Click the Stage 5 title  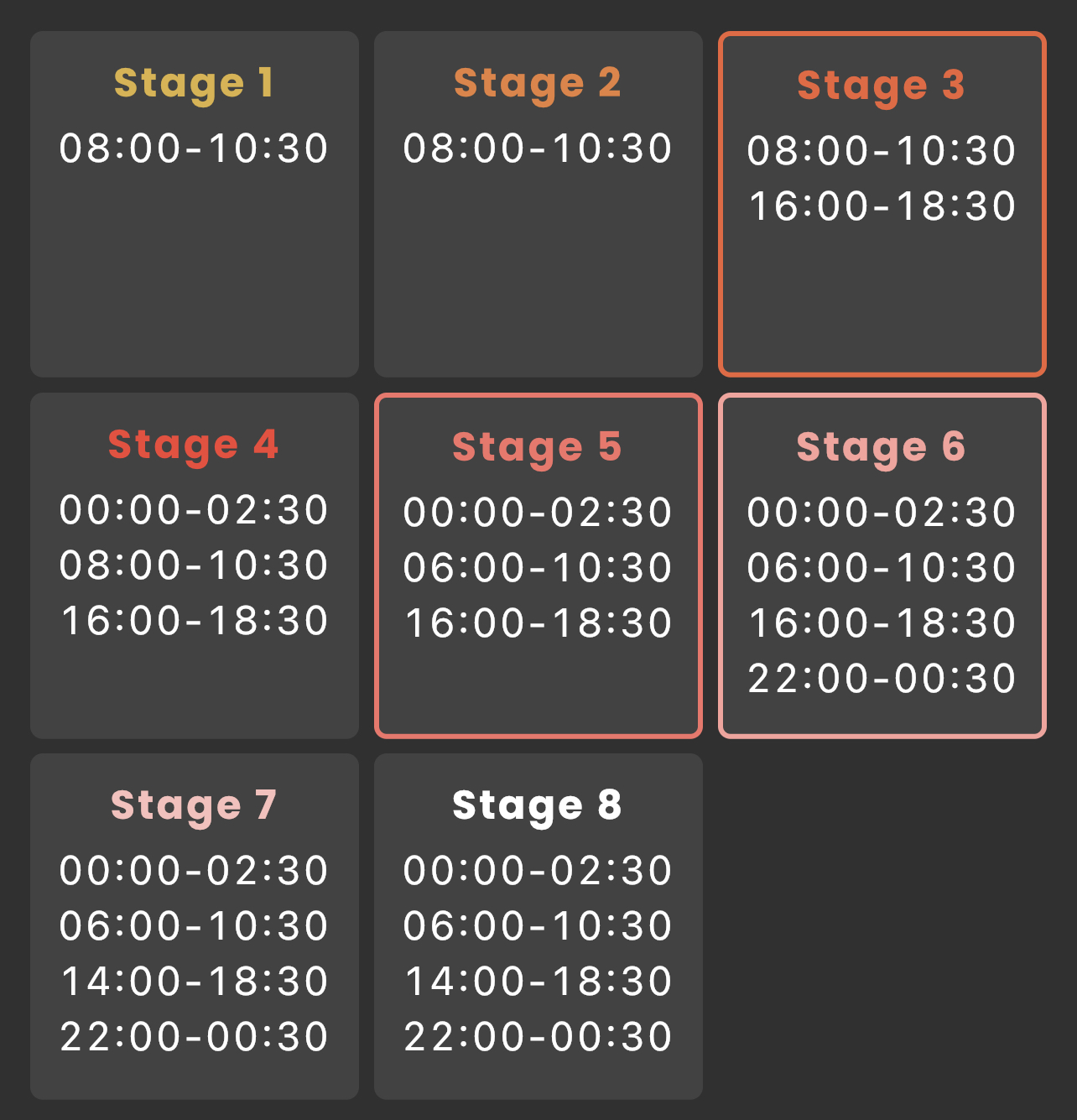(538, 447)
